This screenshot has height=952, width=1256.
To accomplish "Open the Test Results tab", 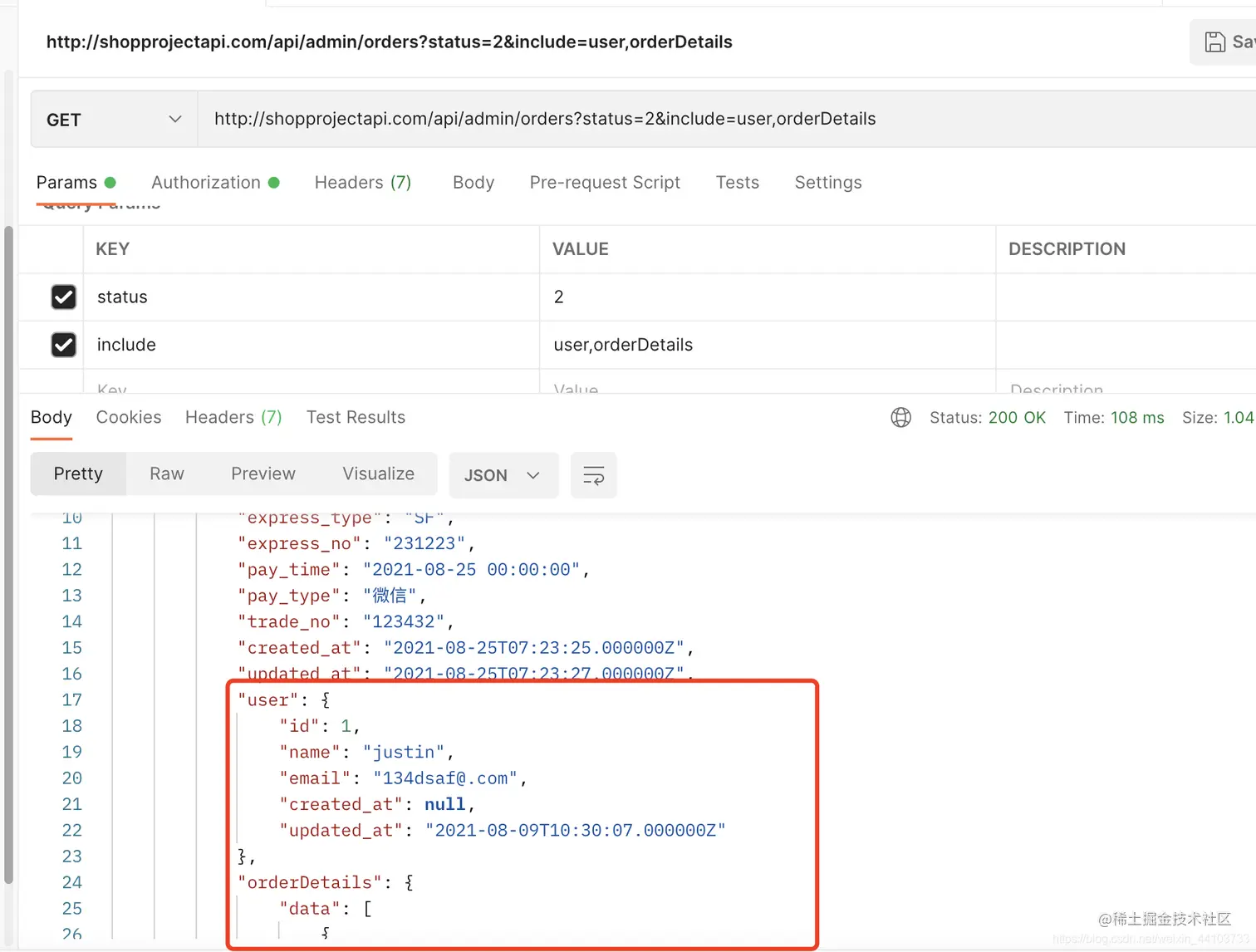I will pos(356,417).
